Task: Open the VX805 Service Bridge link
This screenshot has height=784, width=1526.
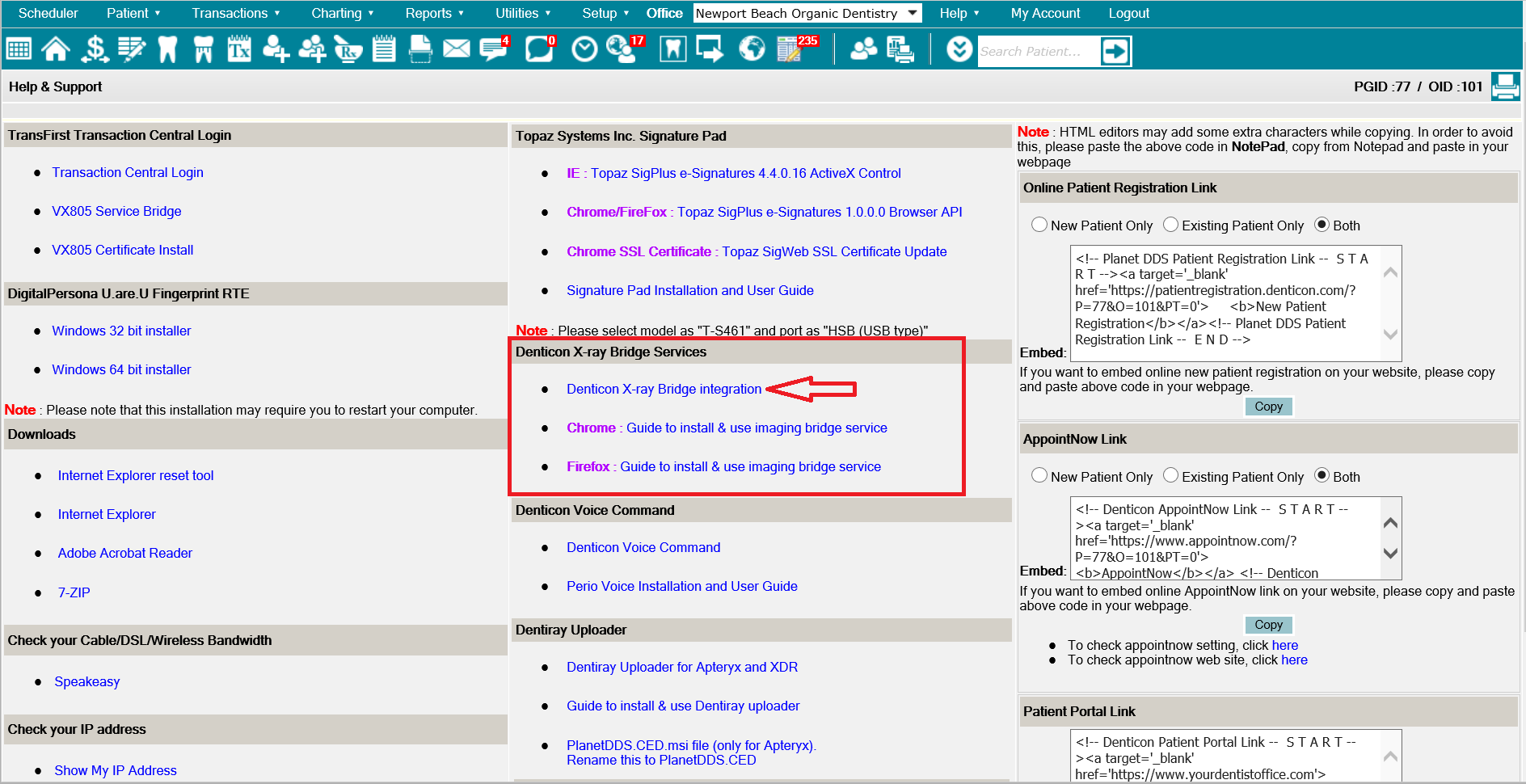Action: point(116,211)
